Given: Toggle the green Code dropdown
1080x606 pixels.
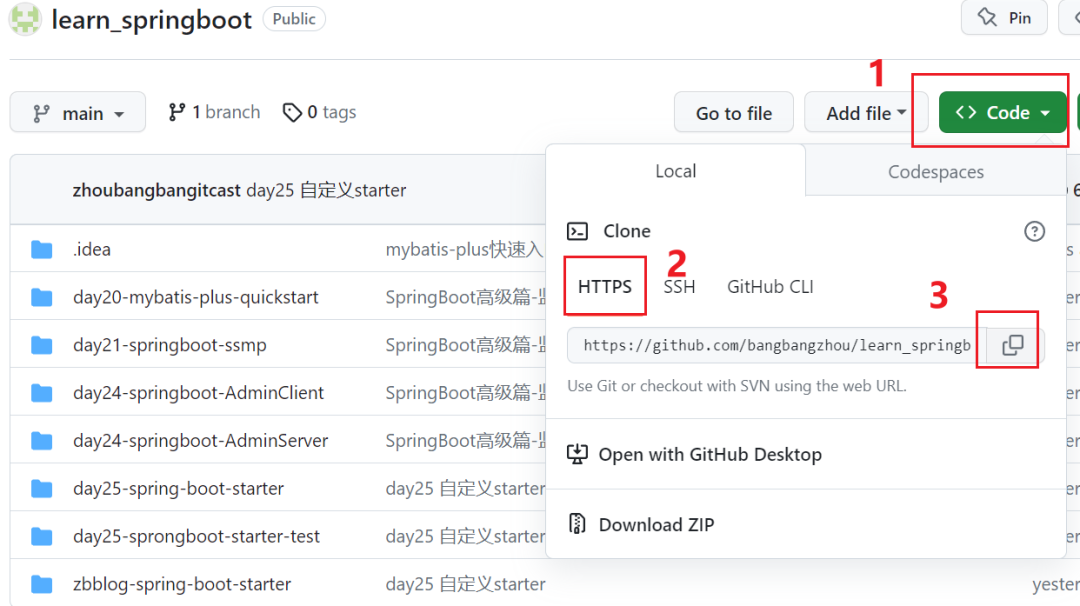Looking at the screenshot, I should coord(1003,113).
